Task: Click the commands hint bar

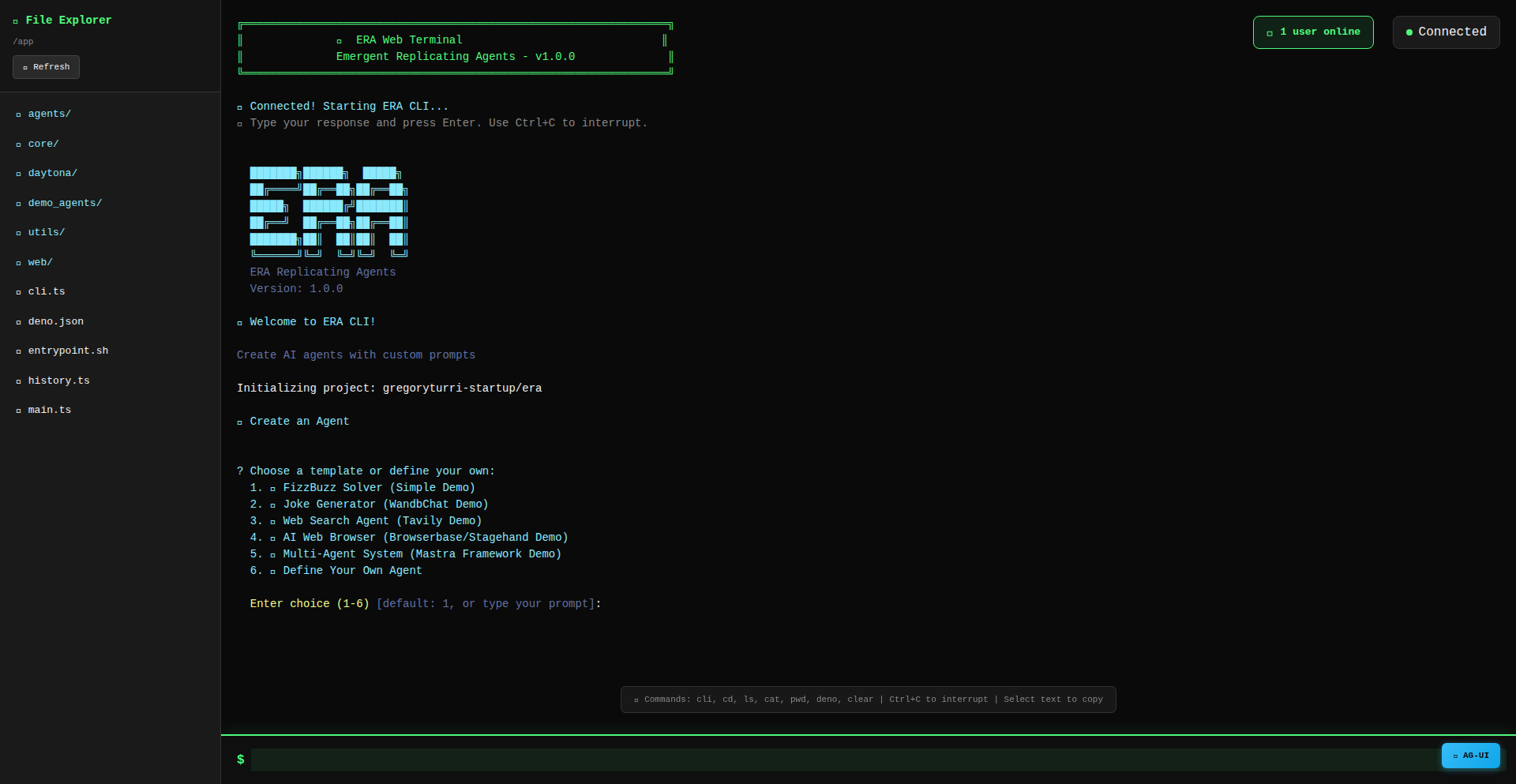Action: [868, 700]
